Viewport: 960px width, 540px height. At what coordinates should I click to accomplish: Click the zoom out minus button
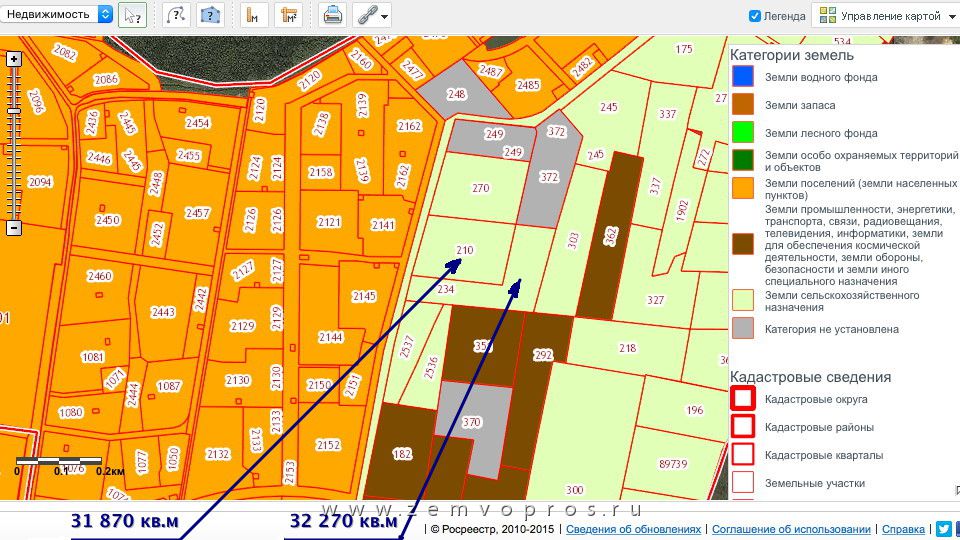coord(14,228)
